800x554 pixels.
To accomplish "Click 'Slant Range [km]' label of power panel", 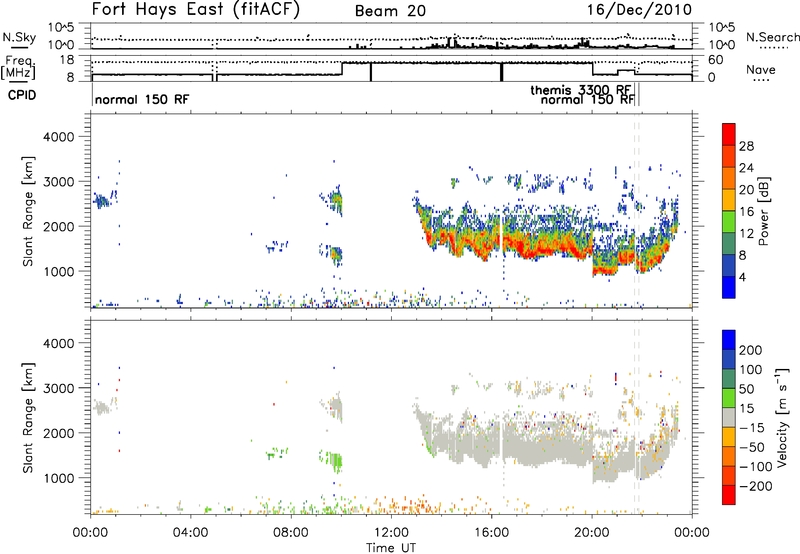I will (x=28, y=211).
